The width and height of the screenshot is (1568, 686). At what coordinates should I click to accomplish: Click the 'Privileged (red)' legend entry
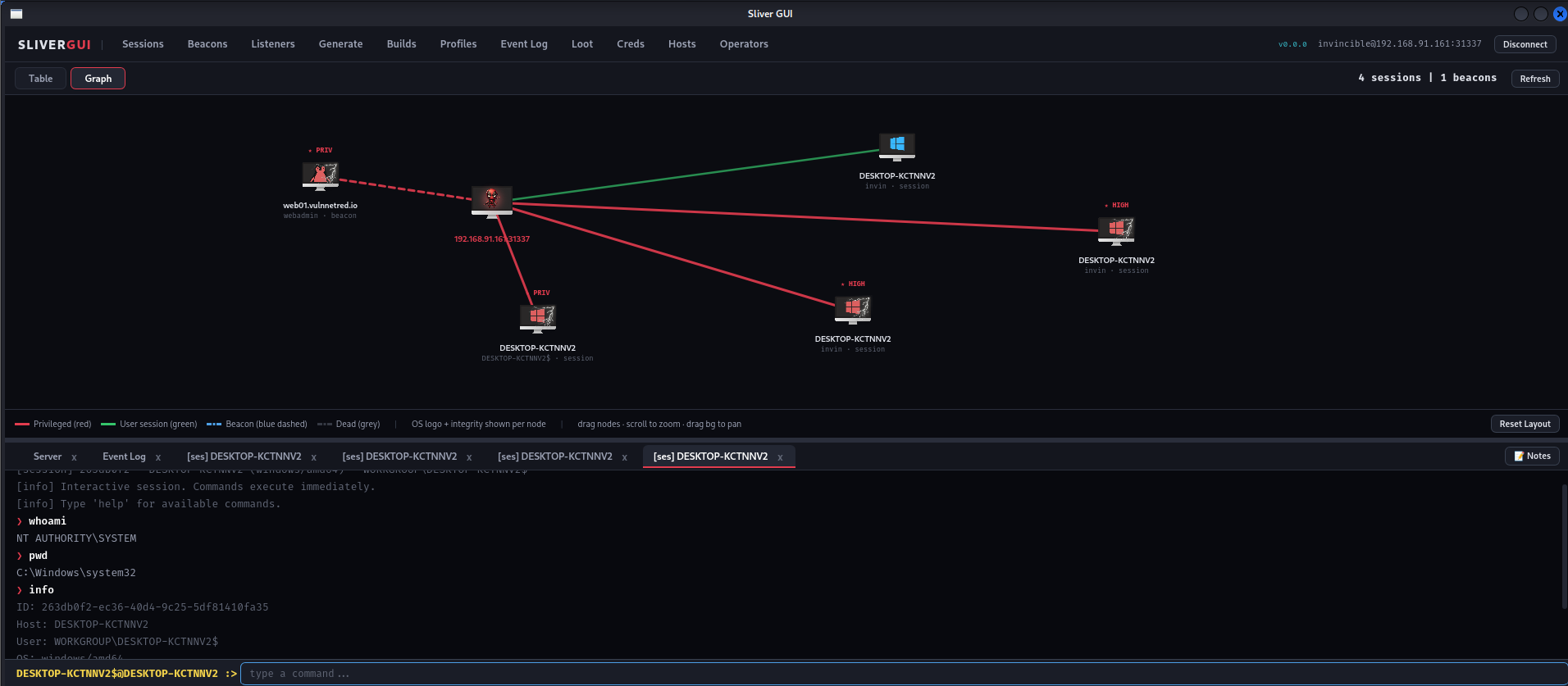[53, 424]
